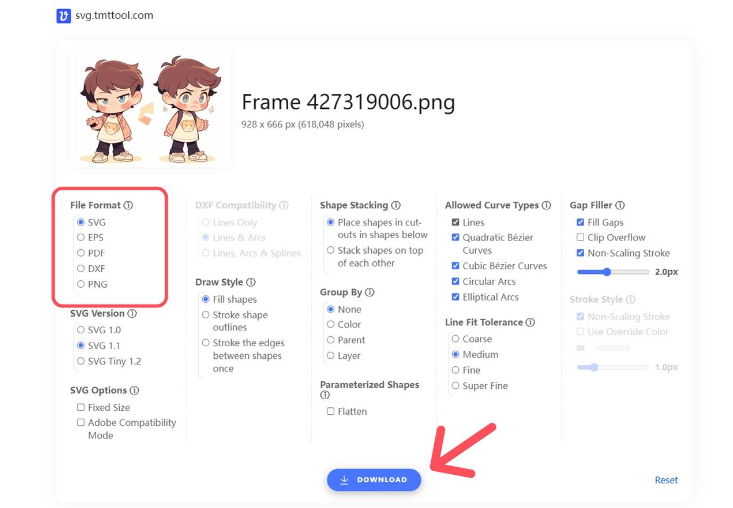Screen dimensions: 733x508
Task: Tick the Flatten checkbox
Action: (331, 411)
